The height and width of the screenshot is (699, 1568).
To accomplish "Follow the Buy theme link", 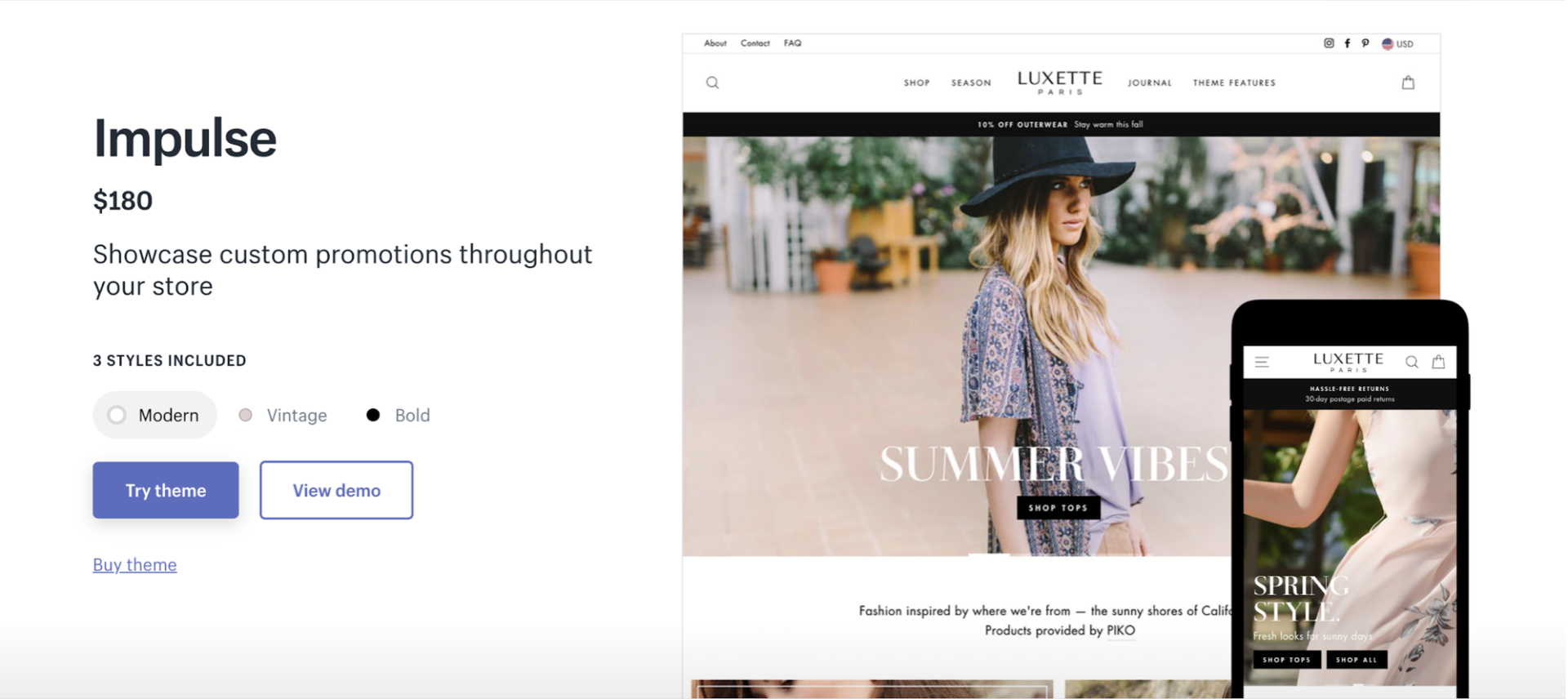I will pos(135,564).
